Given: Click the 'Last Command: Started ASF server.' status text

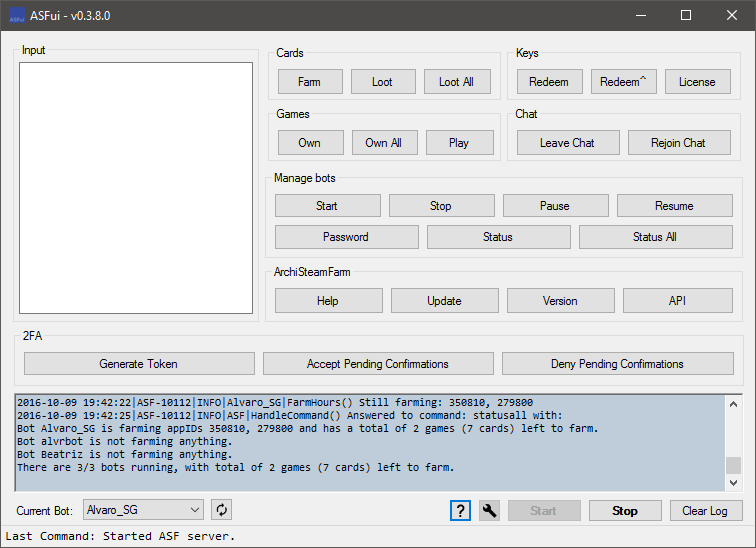Looking at the screenshot, I should pos(120,536).
